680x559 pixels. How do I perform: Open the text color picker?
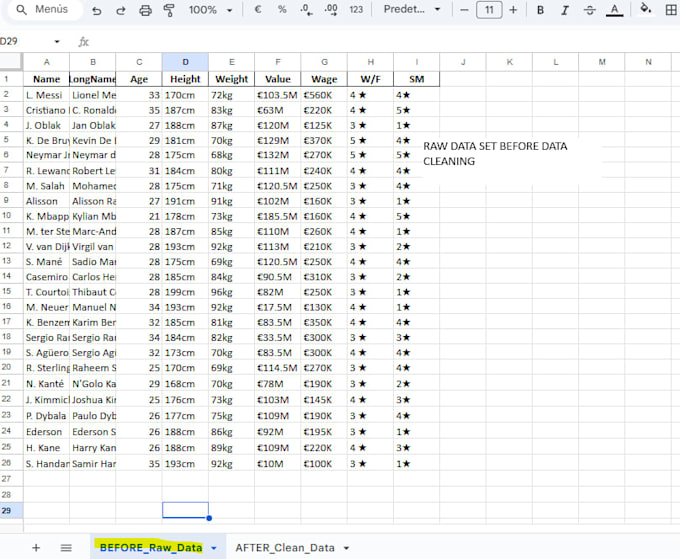coord(615,10)
